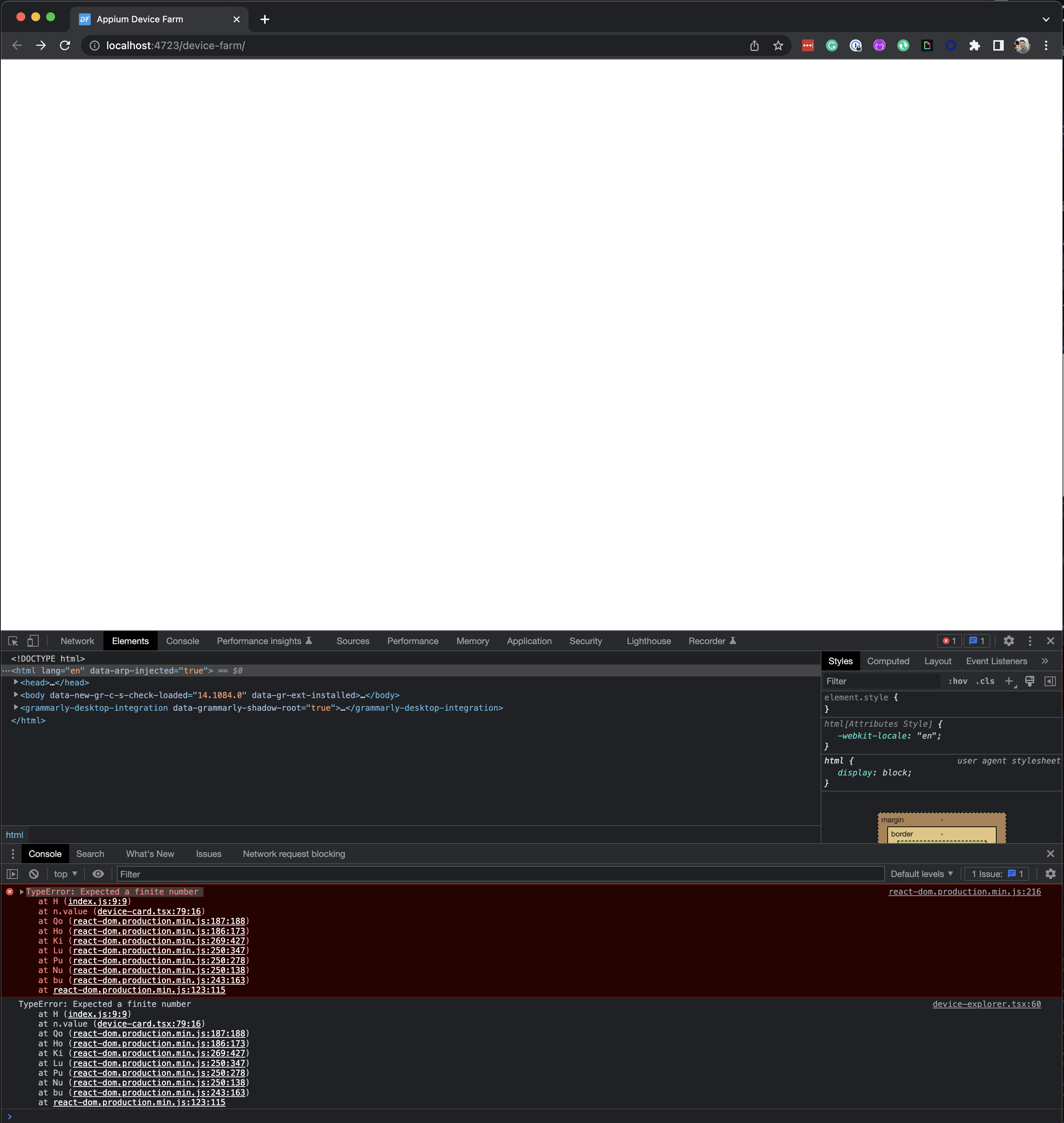Open the DevTools settings gear
This screenshot has width=1064, height=1123.
(x=1009, y=641)
